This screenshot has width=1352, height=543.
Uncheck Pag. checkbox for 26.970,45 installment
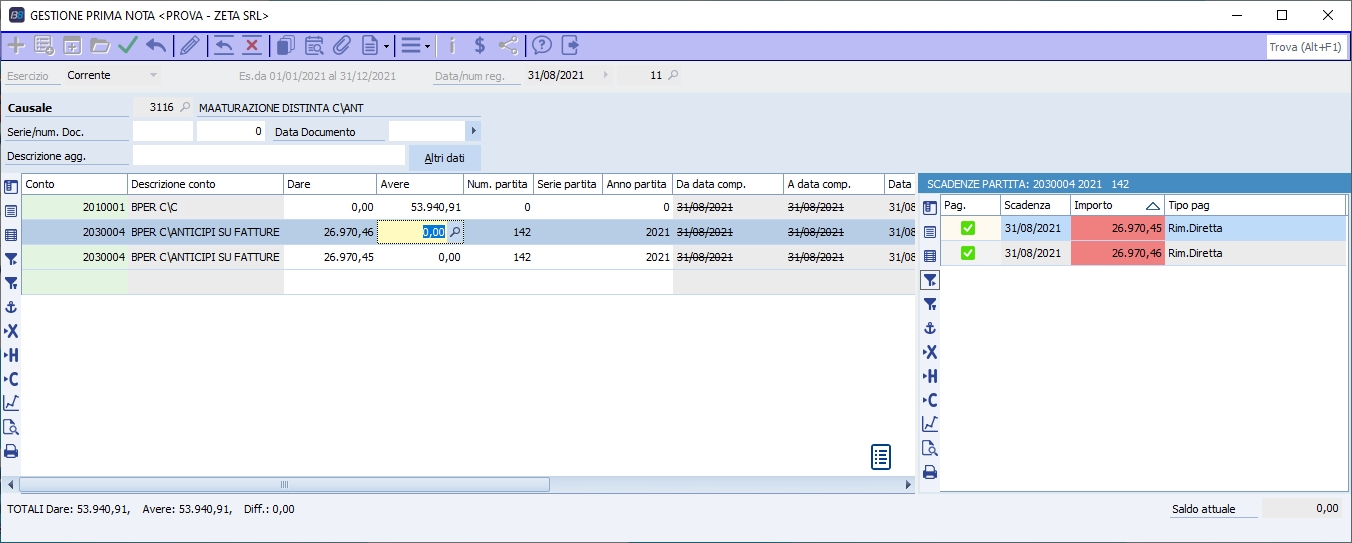pyautogui.click(x=968, y=228)
